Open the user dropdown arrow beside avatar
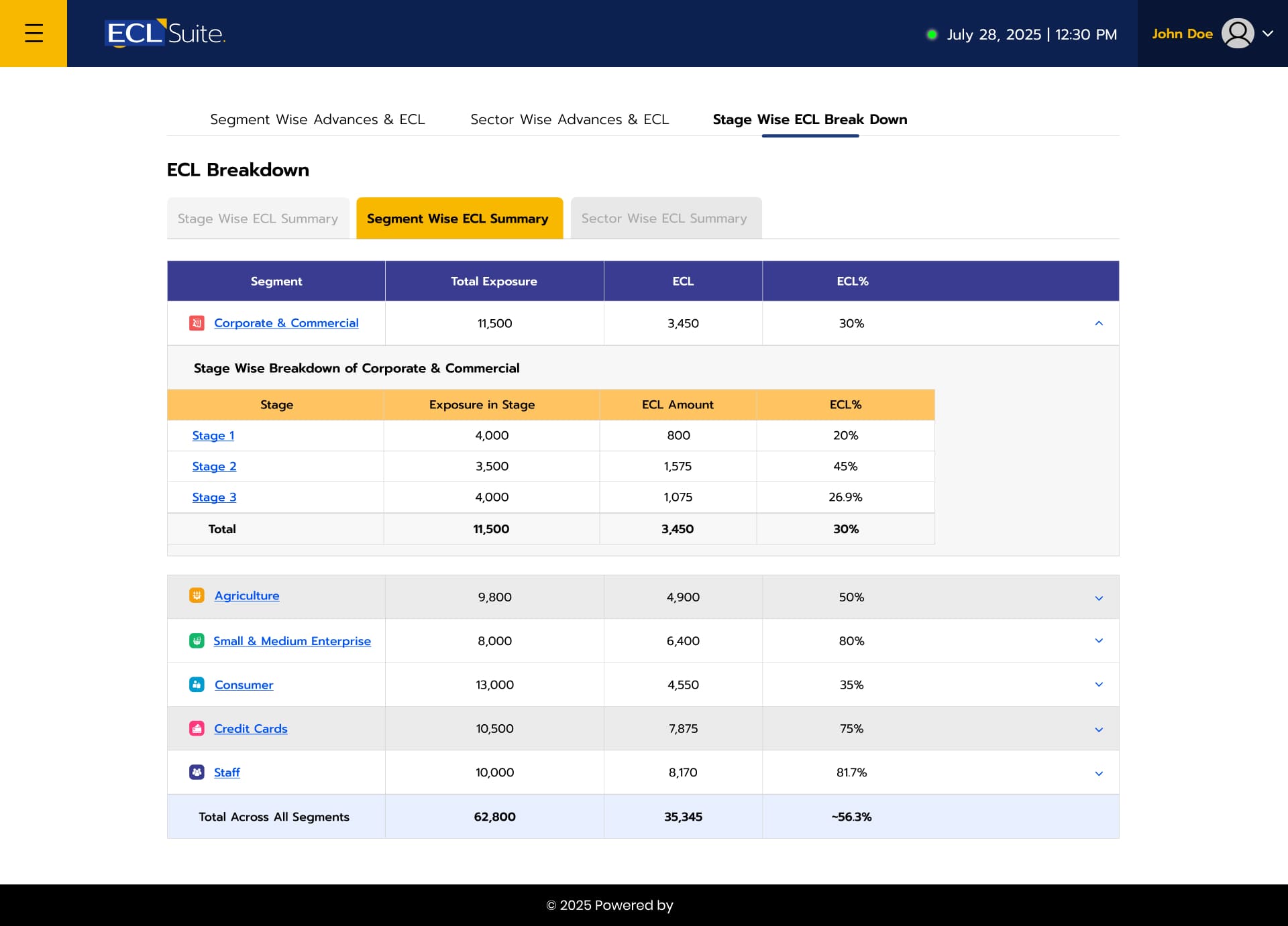This screenshot has width=1288, height=926. [x=1268, y=34]
